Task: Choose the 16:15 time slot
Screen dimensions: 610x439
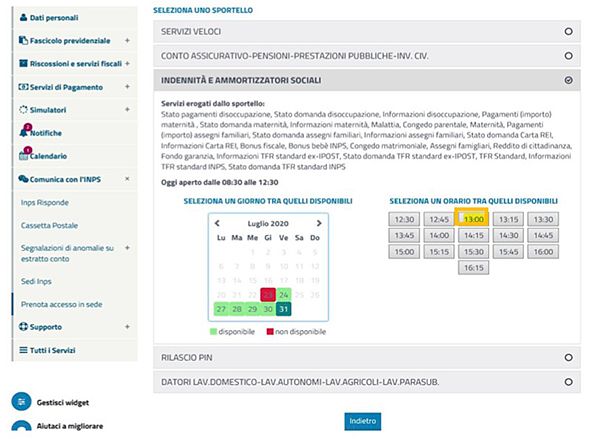Action: coord(473,267)
